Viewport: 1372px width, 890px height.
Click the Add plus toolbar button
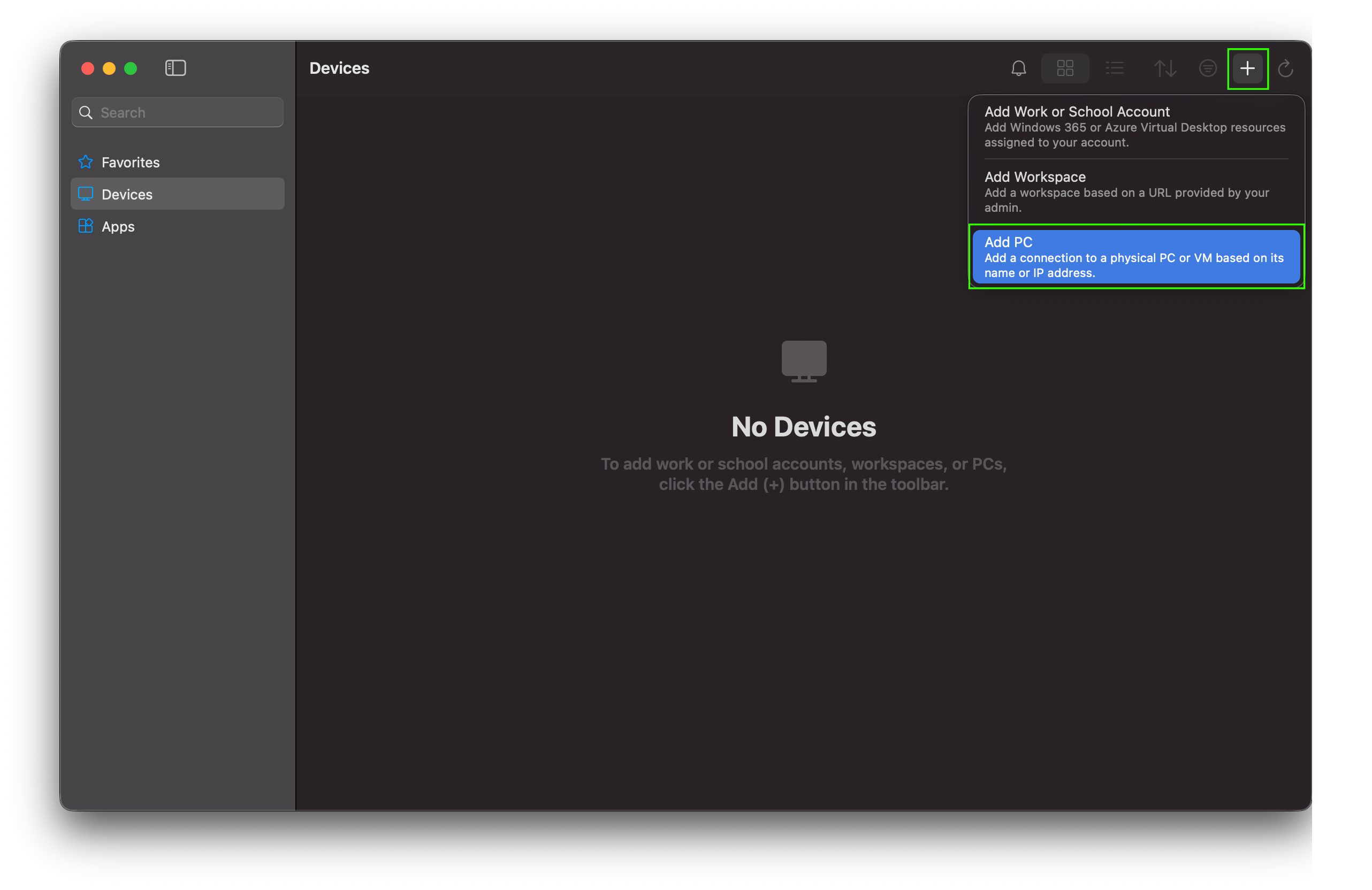tap(1247, 68)
